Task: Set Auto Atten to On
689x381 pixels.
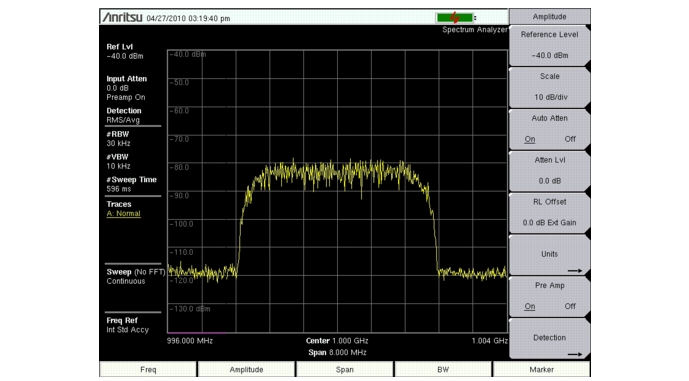Action: coord(529,139)
